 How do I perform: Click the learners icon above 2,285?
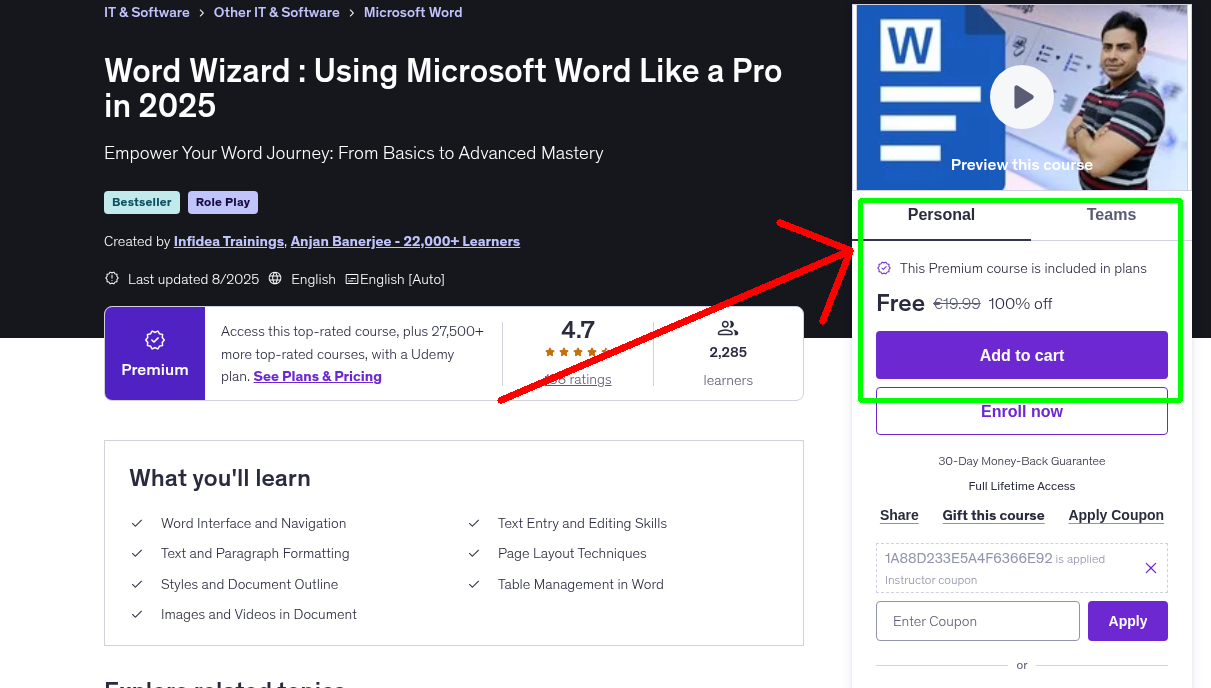coord(728,327)
